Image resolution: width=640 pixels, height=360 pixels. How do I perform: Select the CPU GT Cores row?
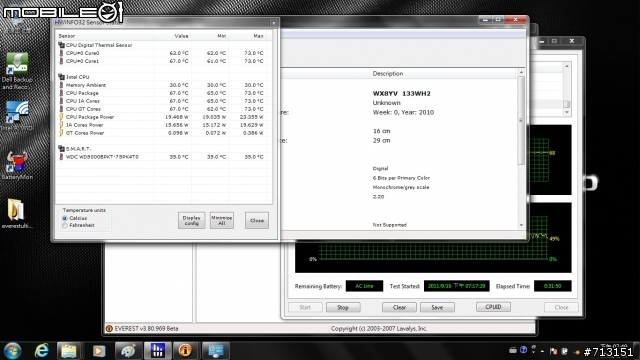click(164, 109)
